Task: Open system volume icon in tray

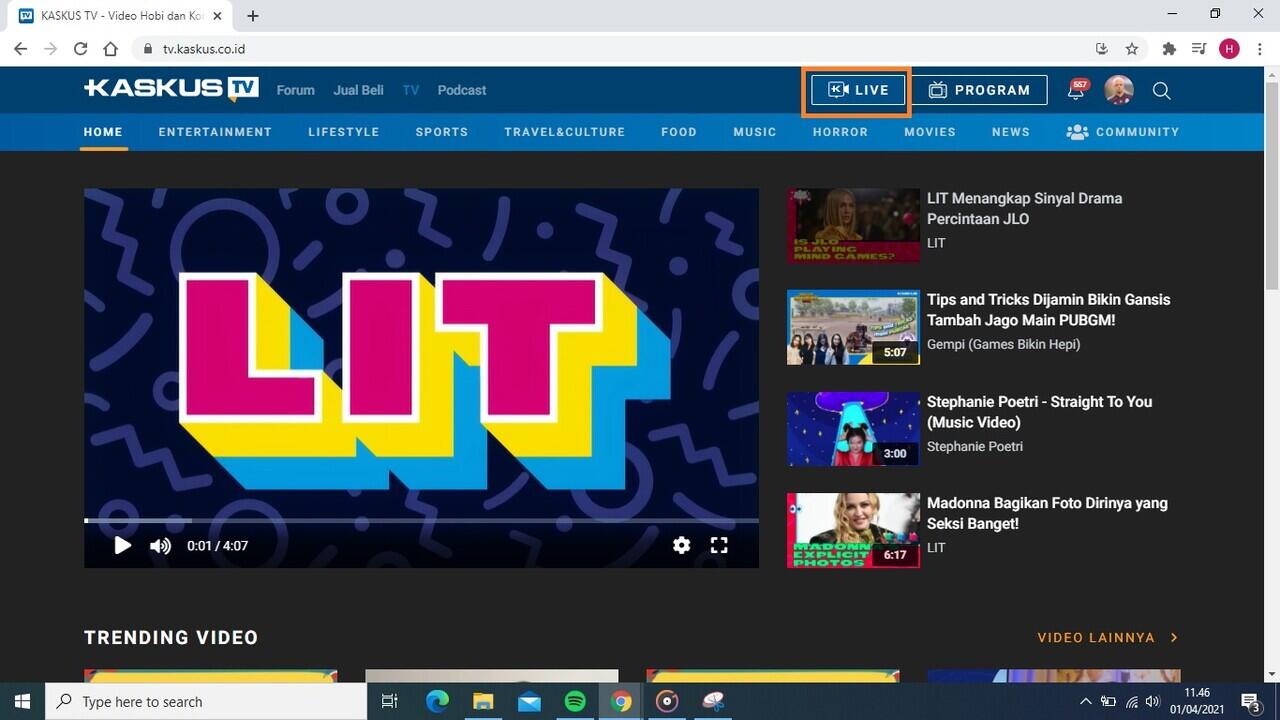Action: 1152,701
